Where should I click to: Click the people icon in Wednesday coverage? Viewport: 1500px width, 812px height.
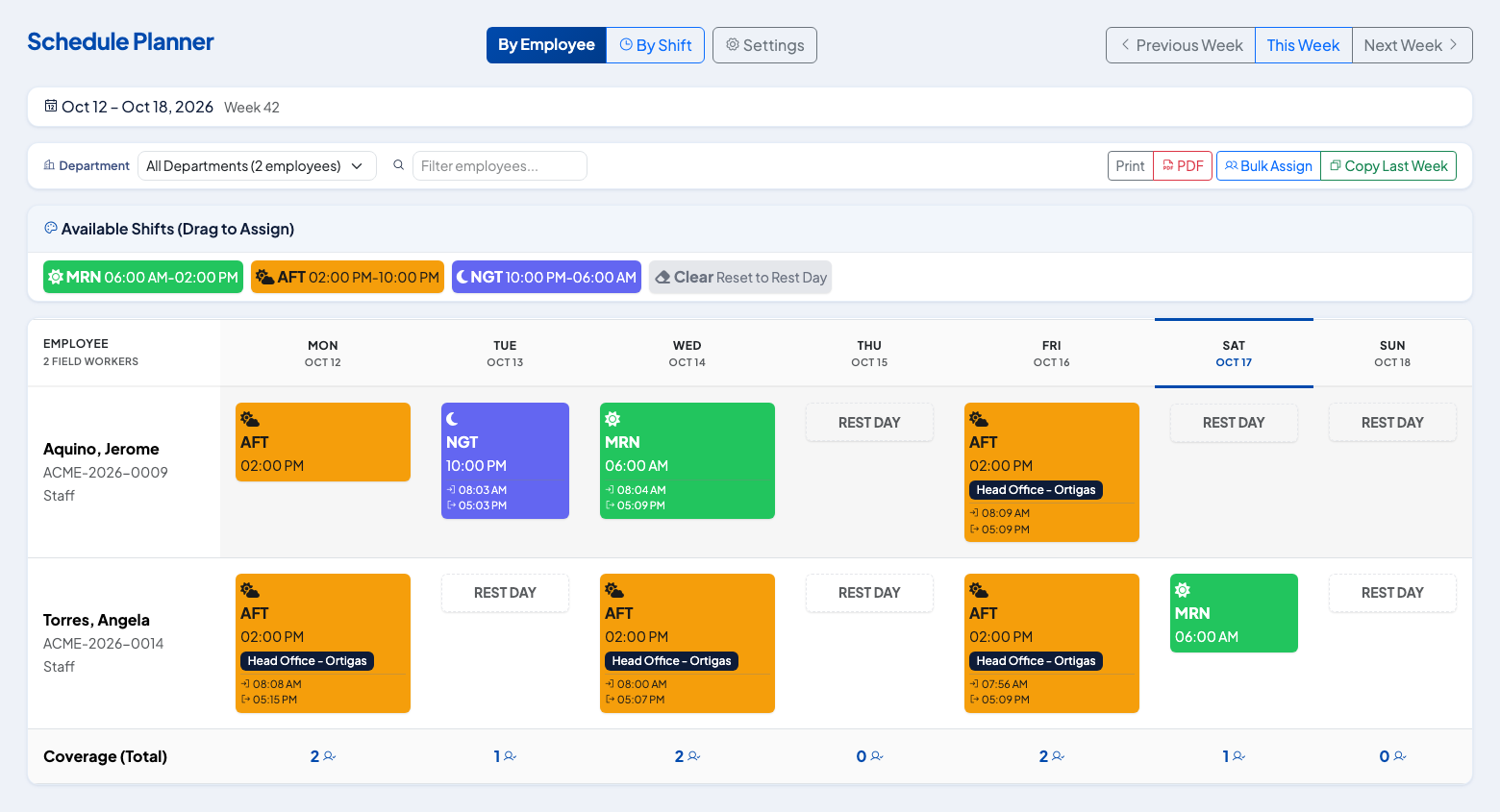694,756
